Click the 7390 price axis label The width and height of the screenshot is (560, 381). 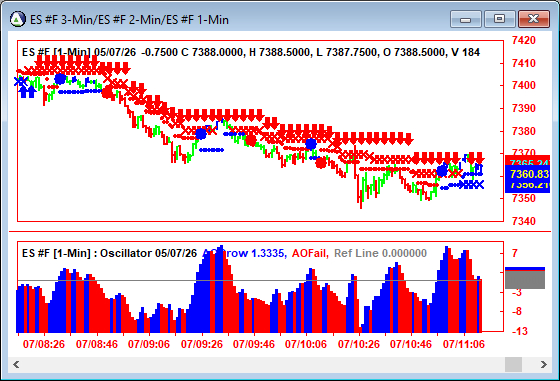pos(524,108)
